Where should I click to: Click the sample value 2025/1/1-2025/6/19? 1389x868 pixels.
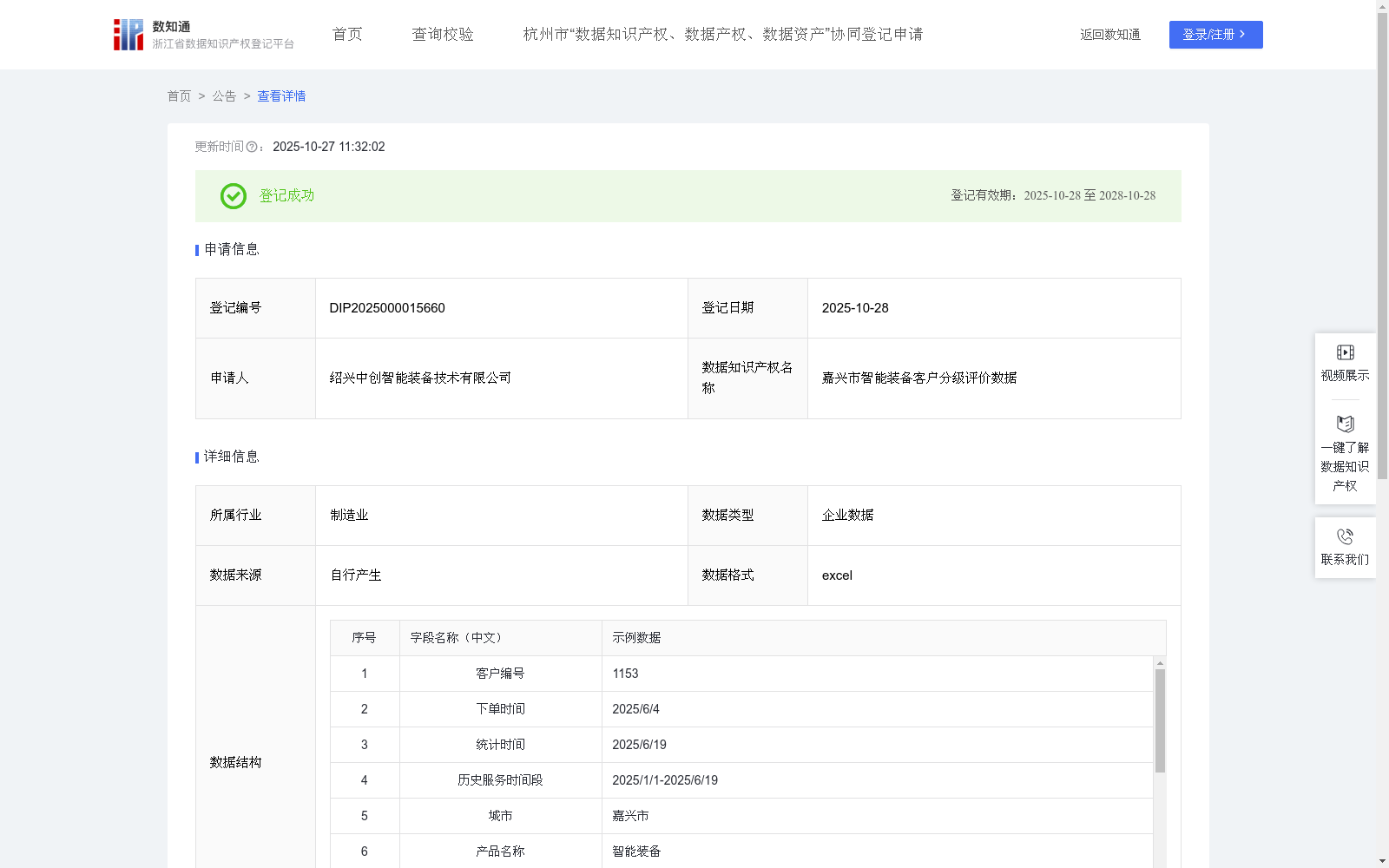tap(665, 780)
